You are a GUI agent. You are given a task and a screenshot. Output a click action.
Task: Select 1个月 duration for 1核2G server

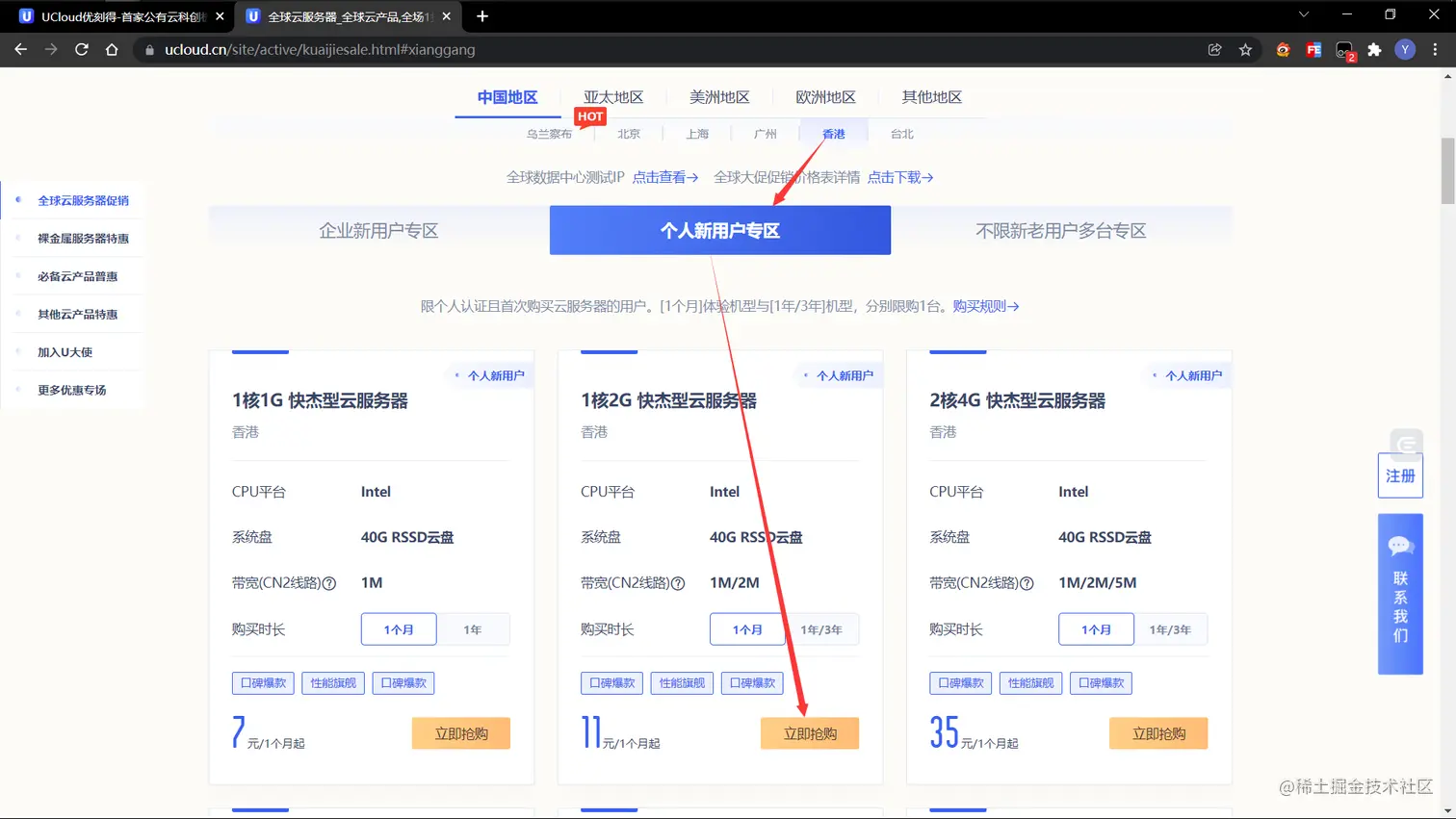click(747, 629)
